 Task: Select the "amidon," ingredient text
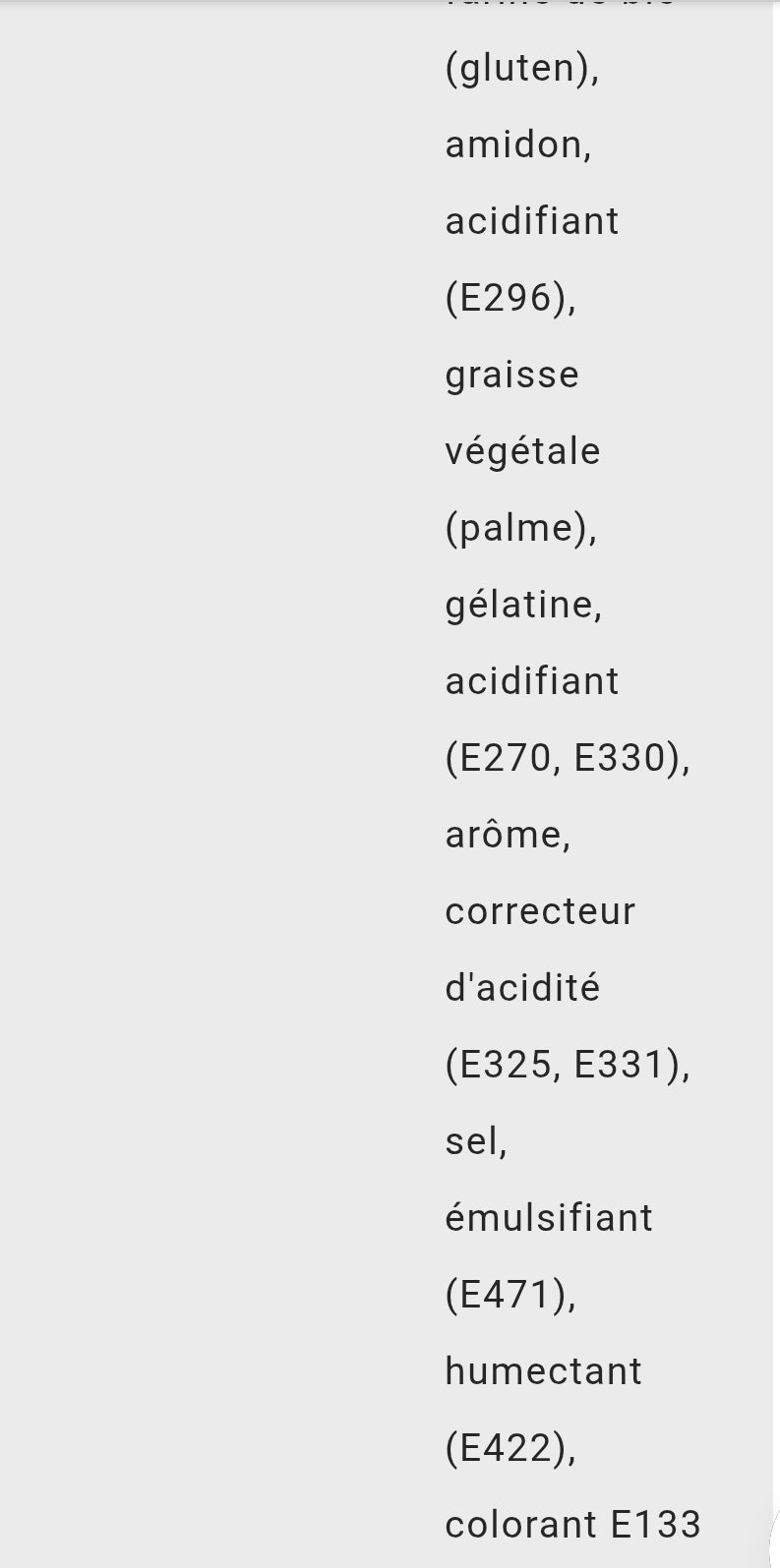[x=518, y=145]
